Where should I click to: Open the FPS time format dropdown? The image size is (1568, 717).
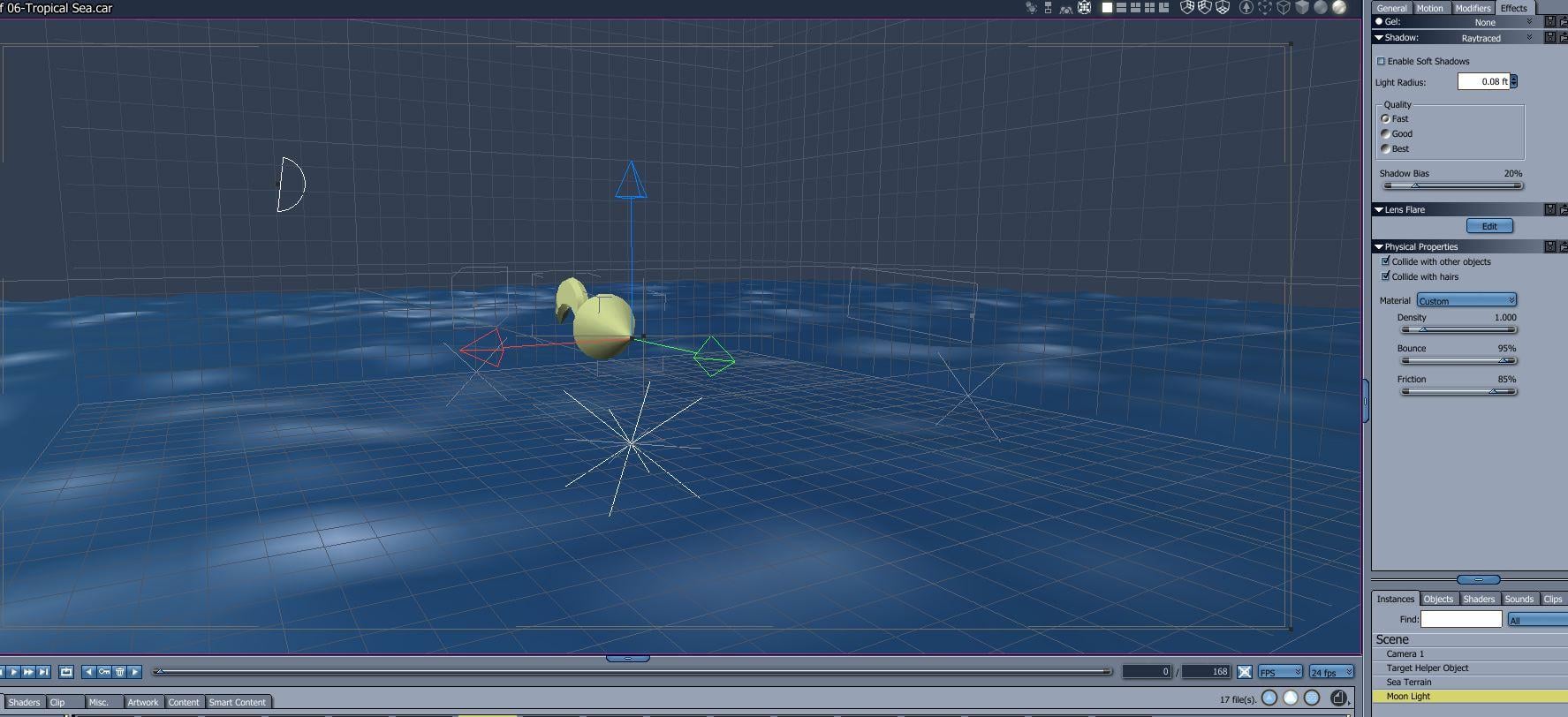click(x=1280, y=672)
